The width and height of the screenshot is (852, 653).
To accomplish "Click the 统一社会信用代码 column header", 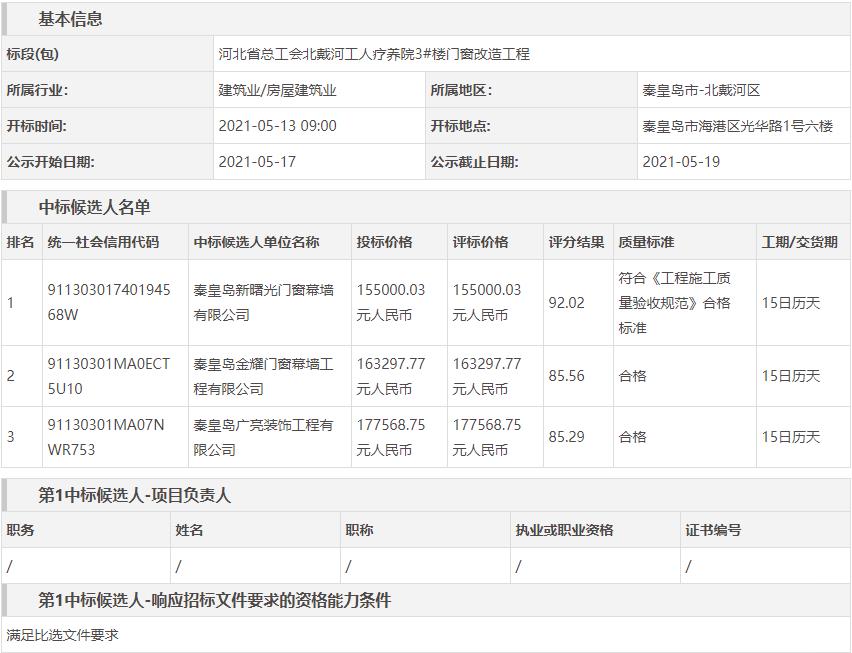I will pyautogui.click(x=102, y=242).
